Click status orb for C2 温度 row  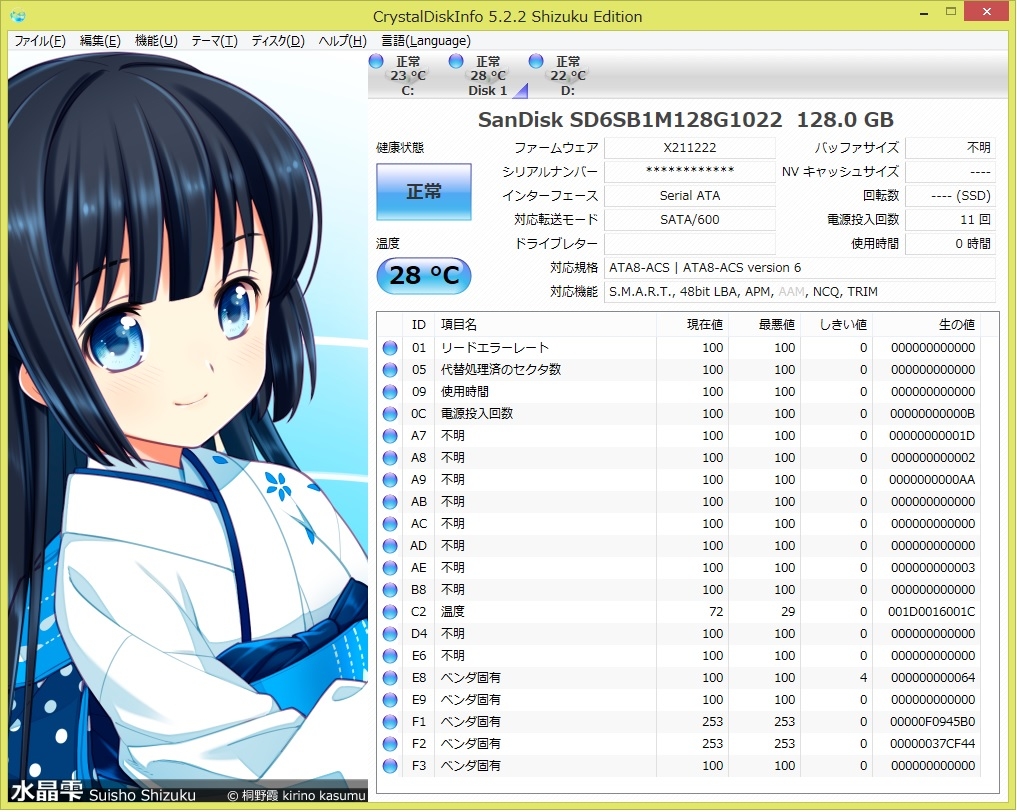(390, 612)
